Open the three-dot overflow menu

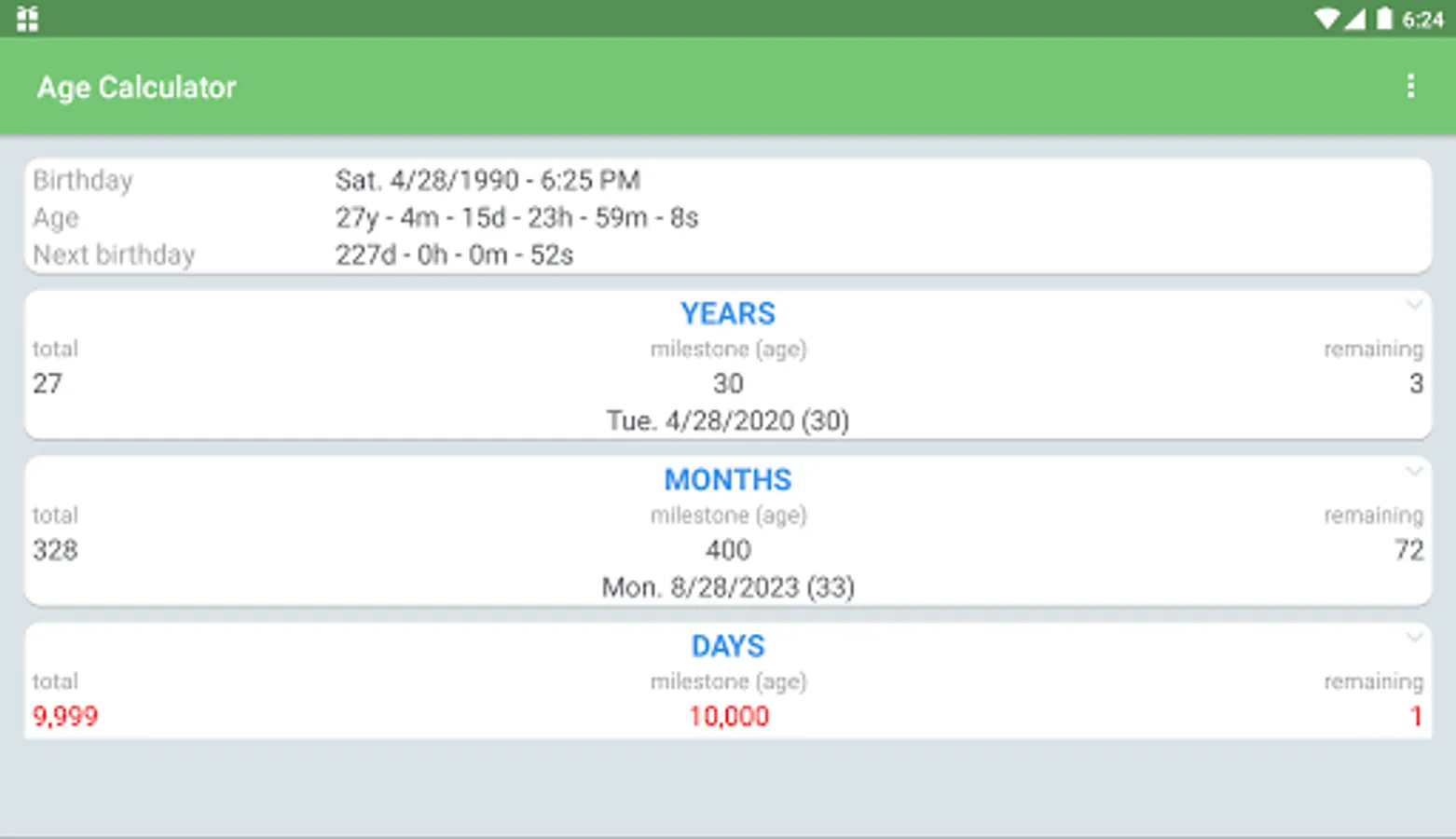pos(1410,87)
